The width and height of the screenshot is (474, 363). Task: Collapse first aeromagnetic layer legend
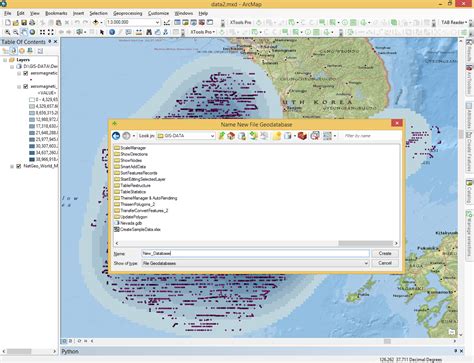pyautogui.click(x=19, y=73)
